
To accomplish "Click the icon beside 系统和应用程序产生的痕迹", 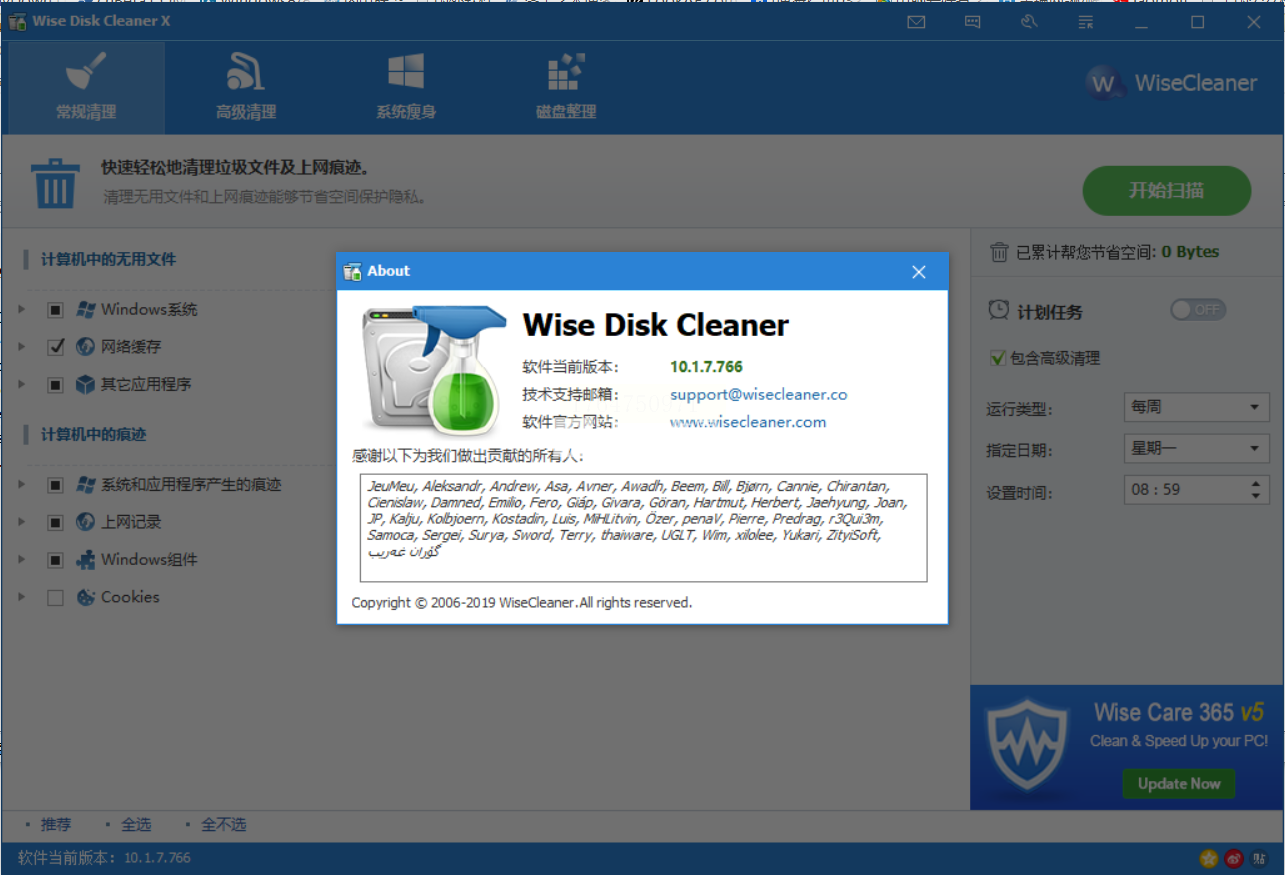I will coord(86,485).
